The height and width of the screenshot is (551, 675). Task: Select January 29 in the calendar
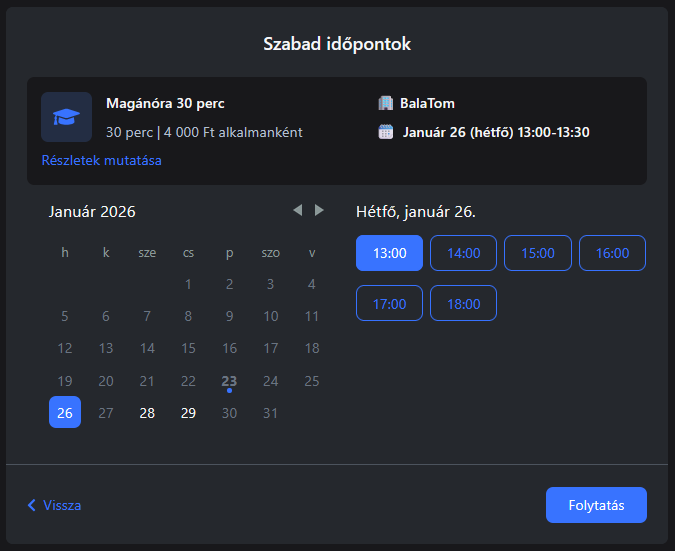point(188,413)
